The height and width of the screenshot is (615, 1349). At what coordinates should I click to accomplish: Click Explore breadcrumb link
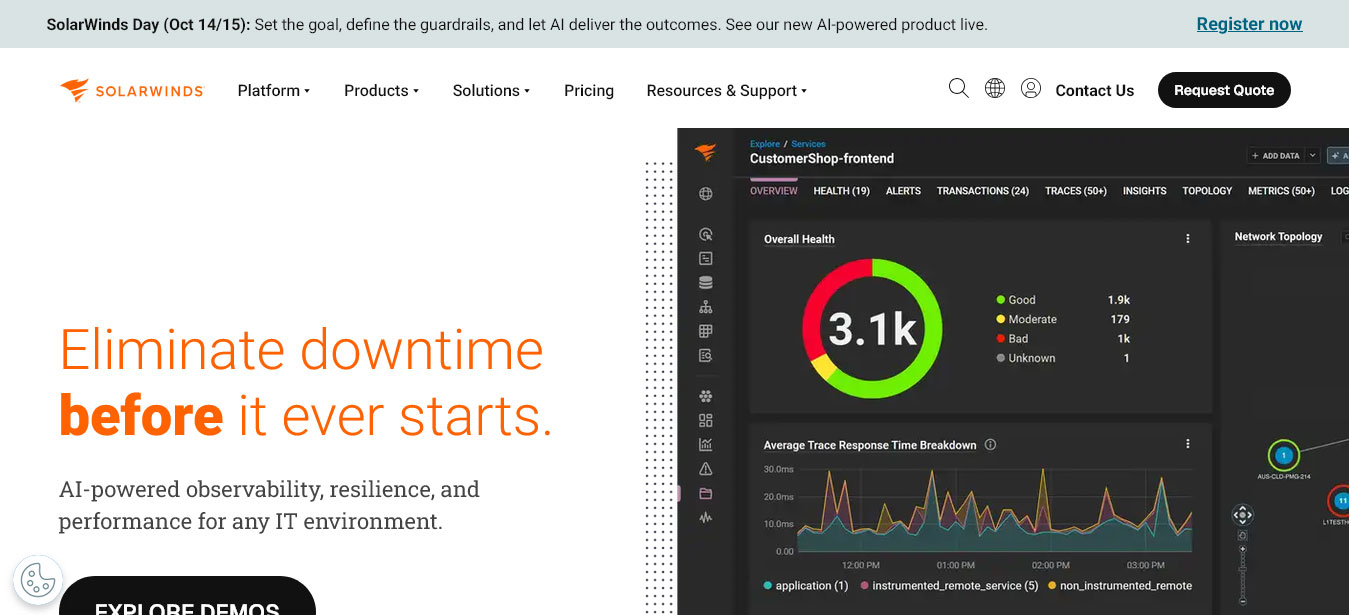coord(765,144)
